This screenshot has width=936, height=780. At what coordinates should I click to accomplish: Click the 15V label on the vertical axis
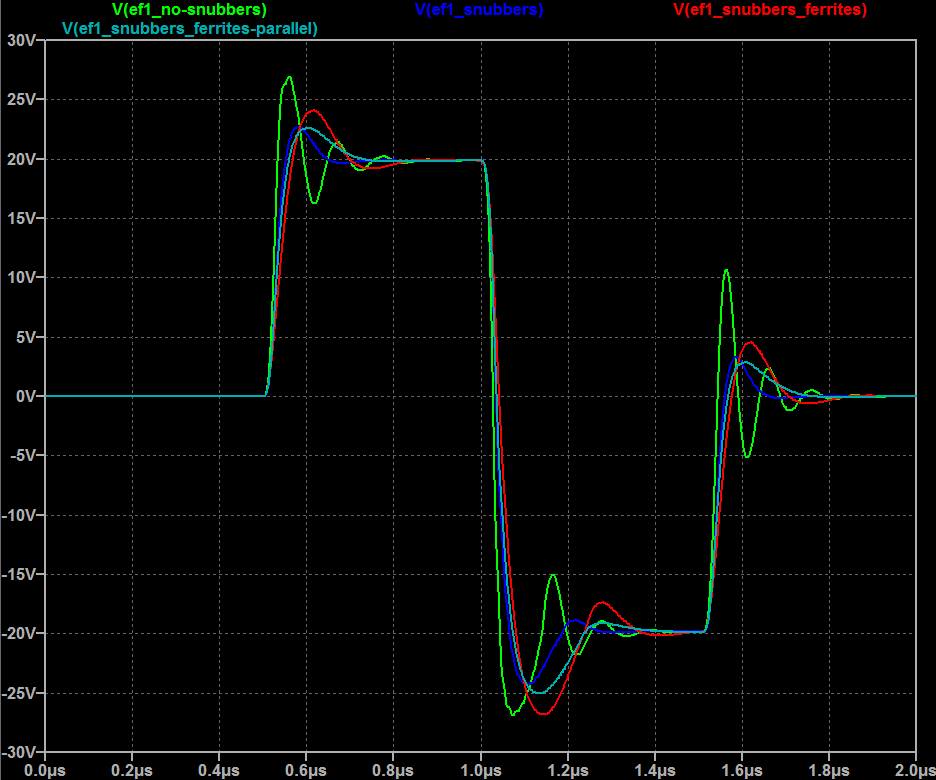[21, 218]
